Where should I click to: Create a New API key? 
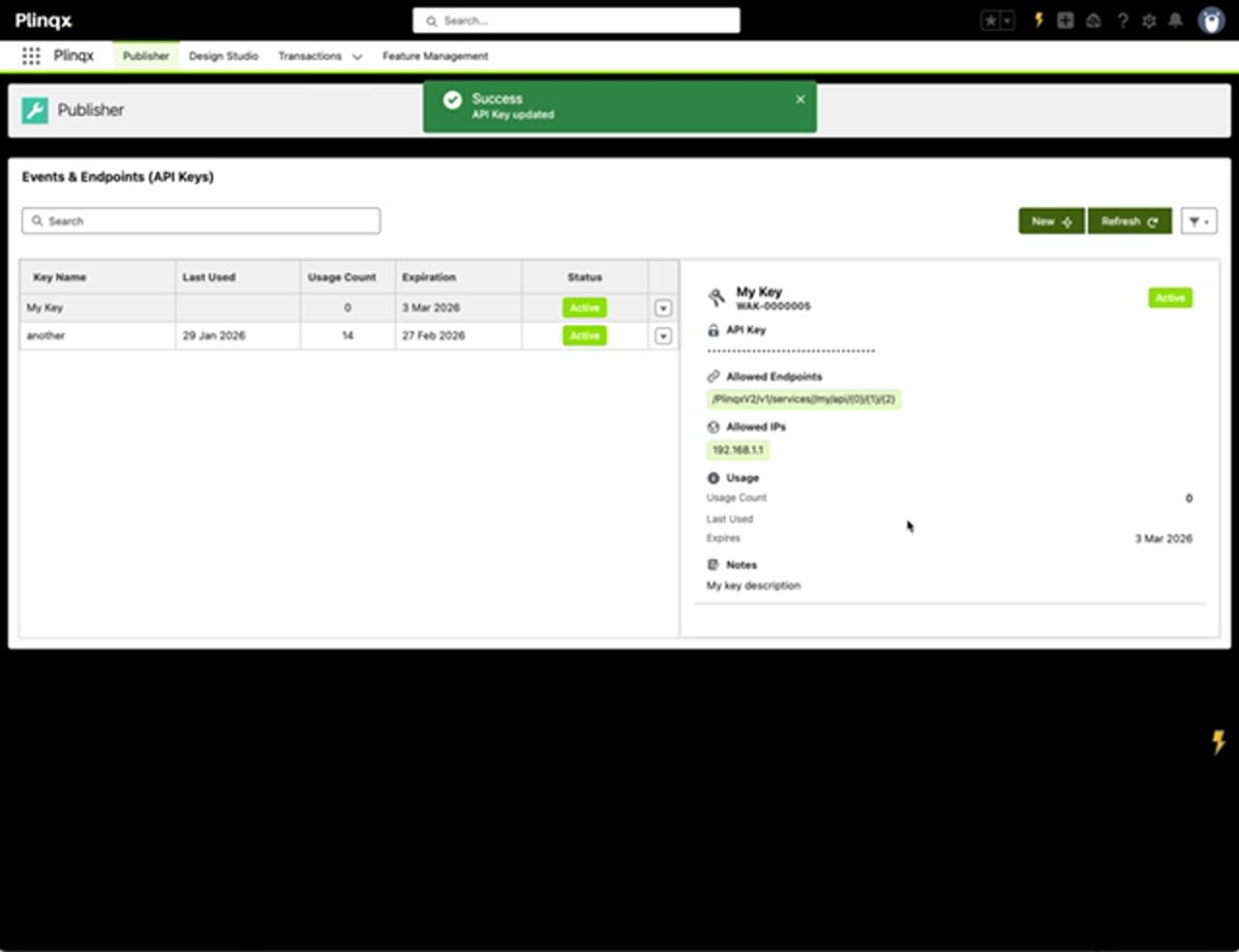(1051, 222)
